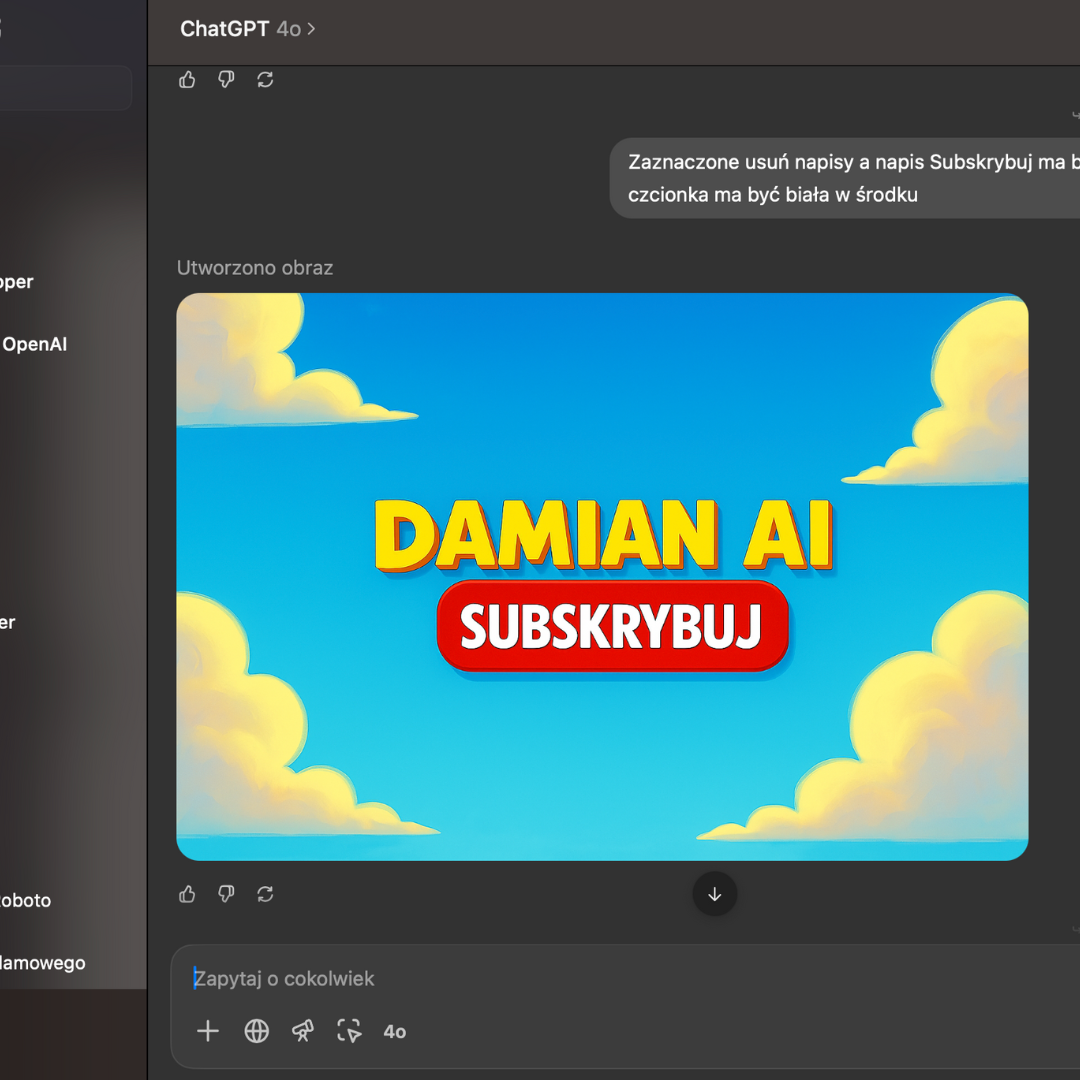The height and width of the screenshot is (1080, 1080).
Task: Regenerate the DAMIAN AI image response
Action: [x=265, y=894]
